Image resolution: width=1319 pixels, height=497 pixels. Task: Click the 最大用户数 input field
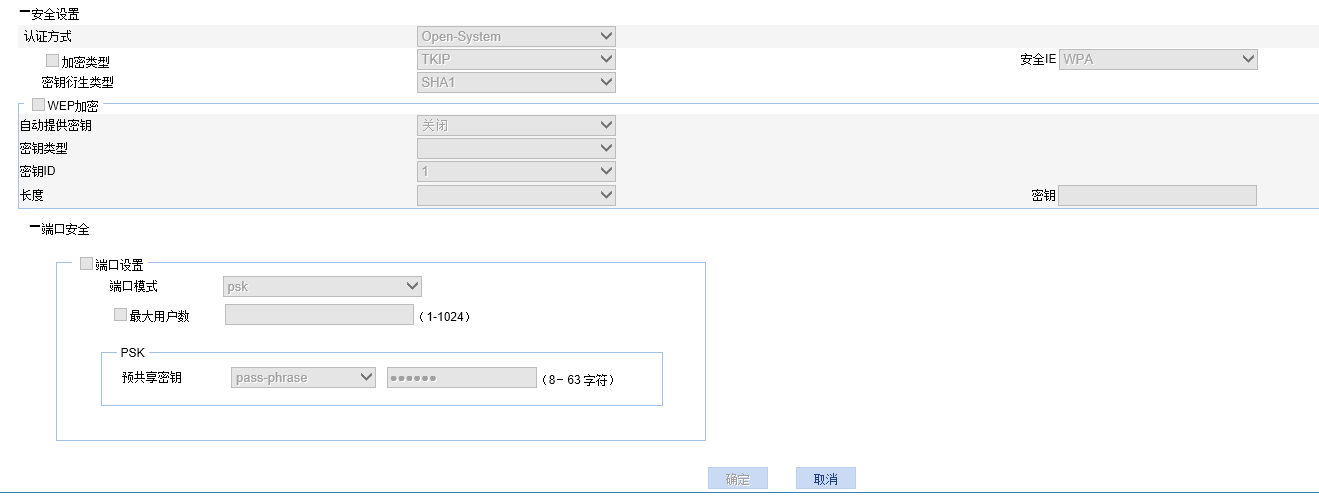coord(319,316)
